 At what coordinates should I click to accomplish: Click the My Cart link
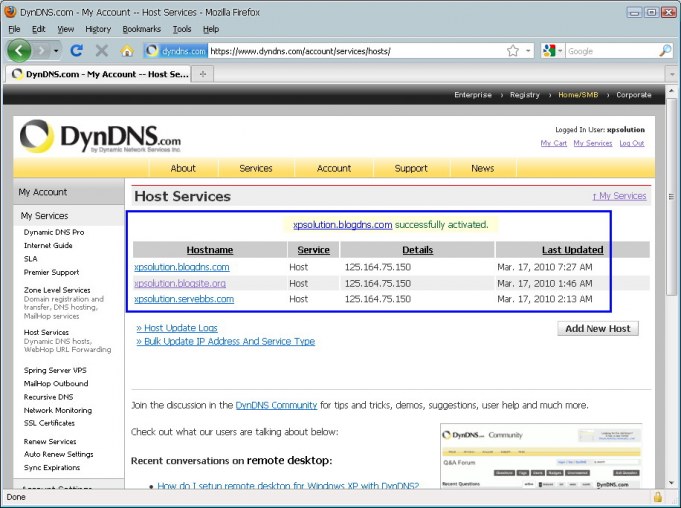(x=554, y=143)
